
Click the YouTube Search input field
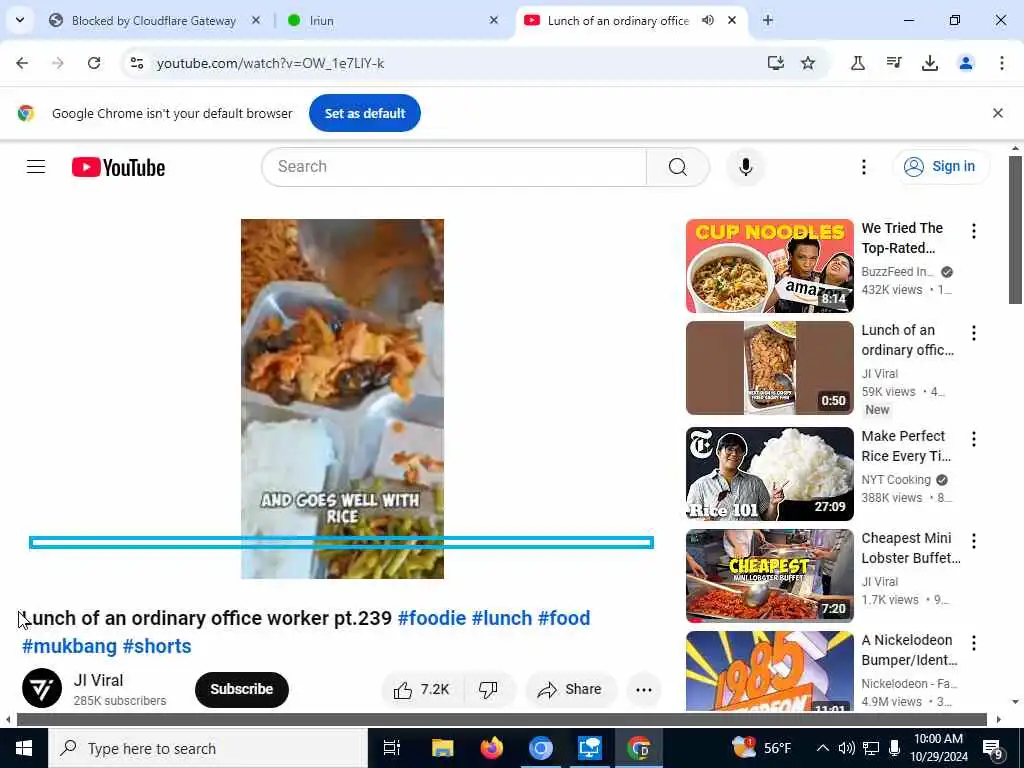pos(454,167)
